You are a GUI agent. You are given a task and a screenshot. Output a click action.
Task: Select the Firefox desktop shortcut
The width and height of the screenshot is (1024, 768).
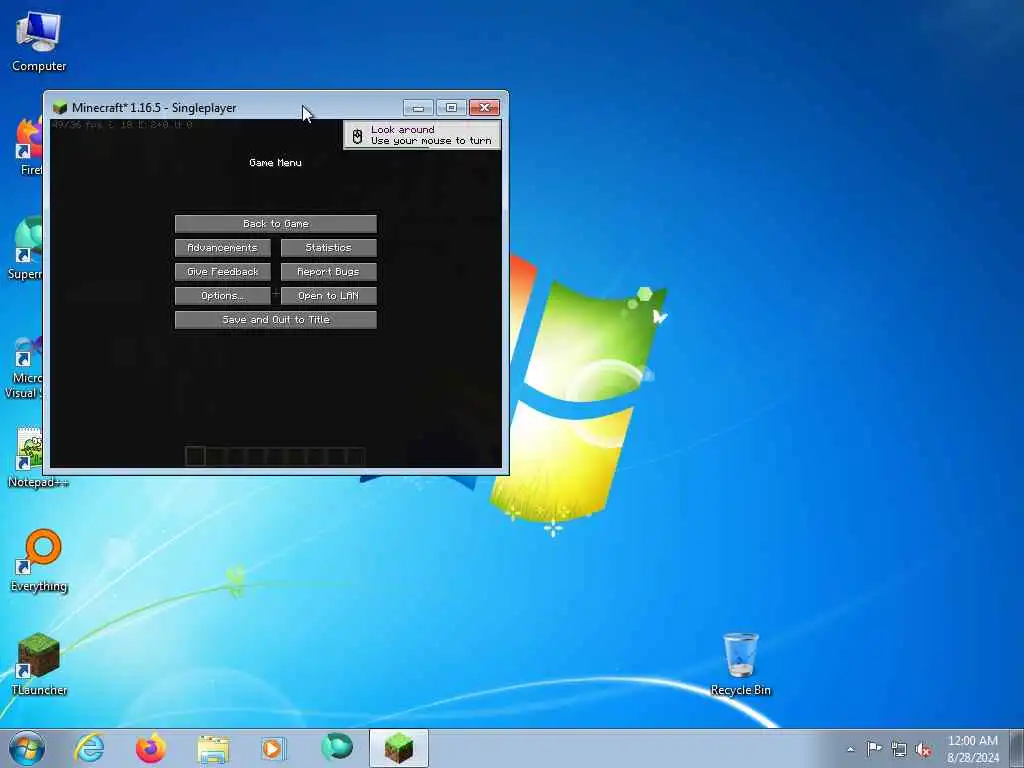[29, 146]
